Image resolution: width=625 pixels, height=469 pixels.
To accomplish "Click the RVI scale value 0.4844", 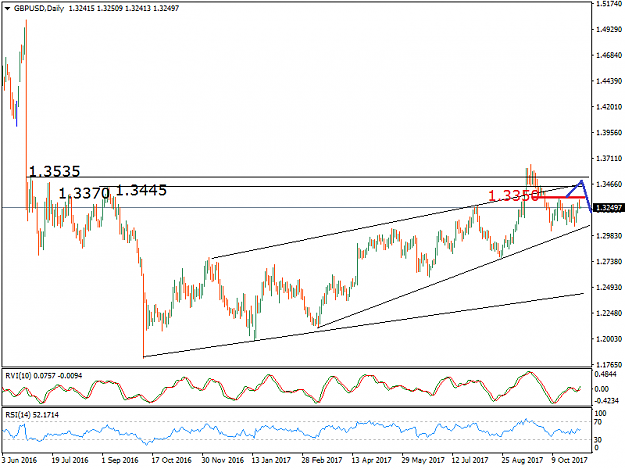I will [605, 375].
